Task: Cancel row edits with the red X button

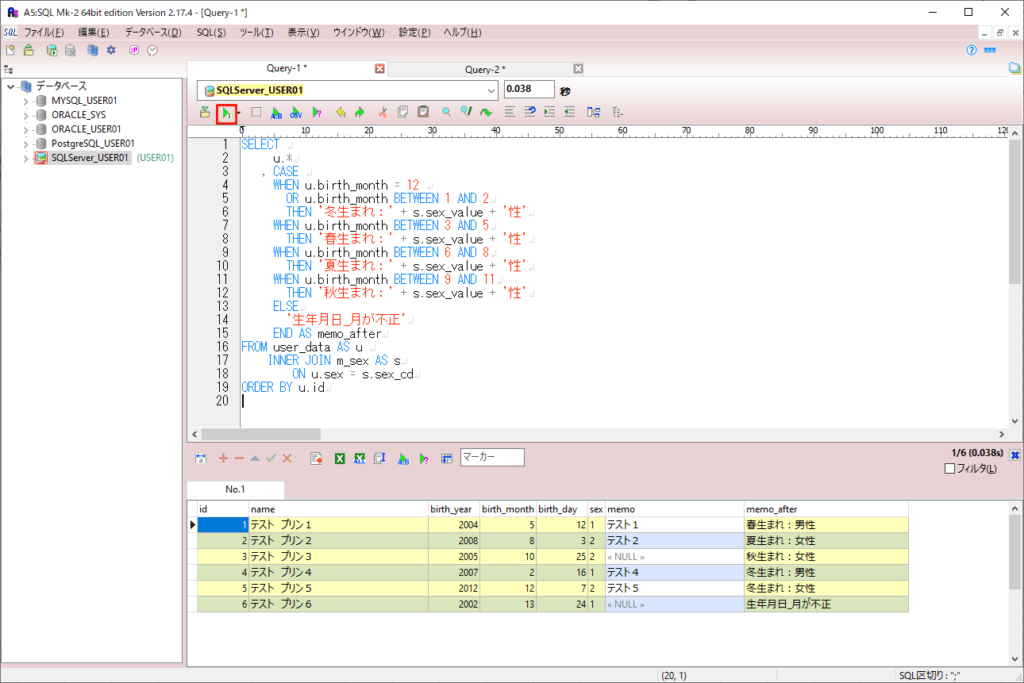Action: [286, 458]
